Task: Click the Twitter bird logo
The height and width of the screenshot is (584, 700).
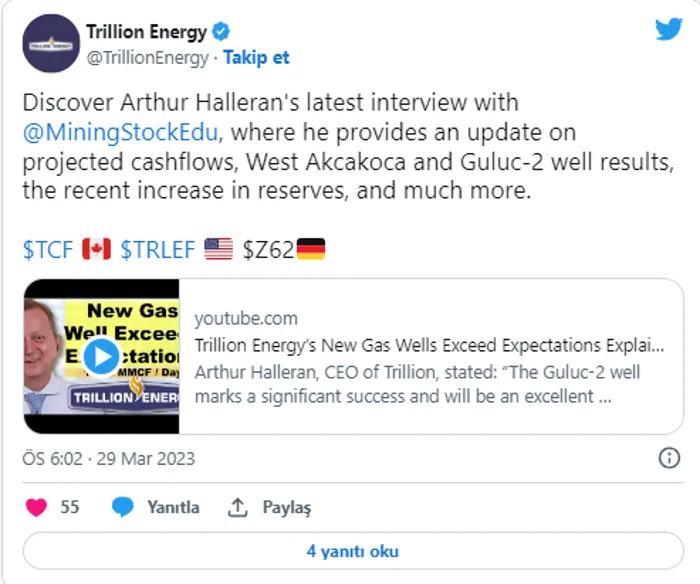Action: tap(668, 29)
